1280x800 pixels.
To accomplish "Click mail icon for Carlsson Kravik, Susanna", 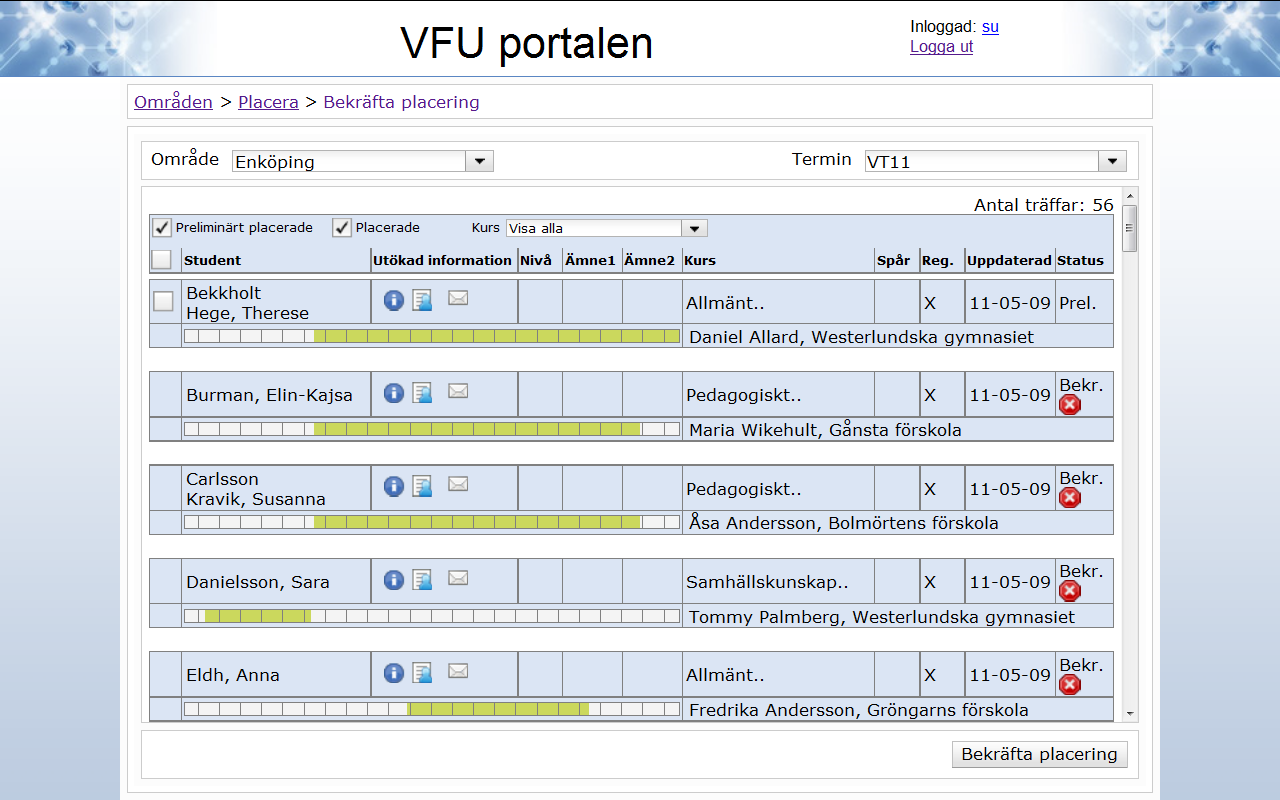I will [458, 483].
